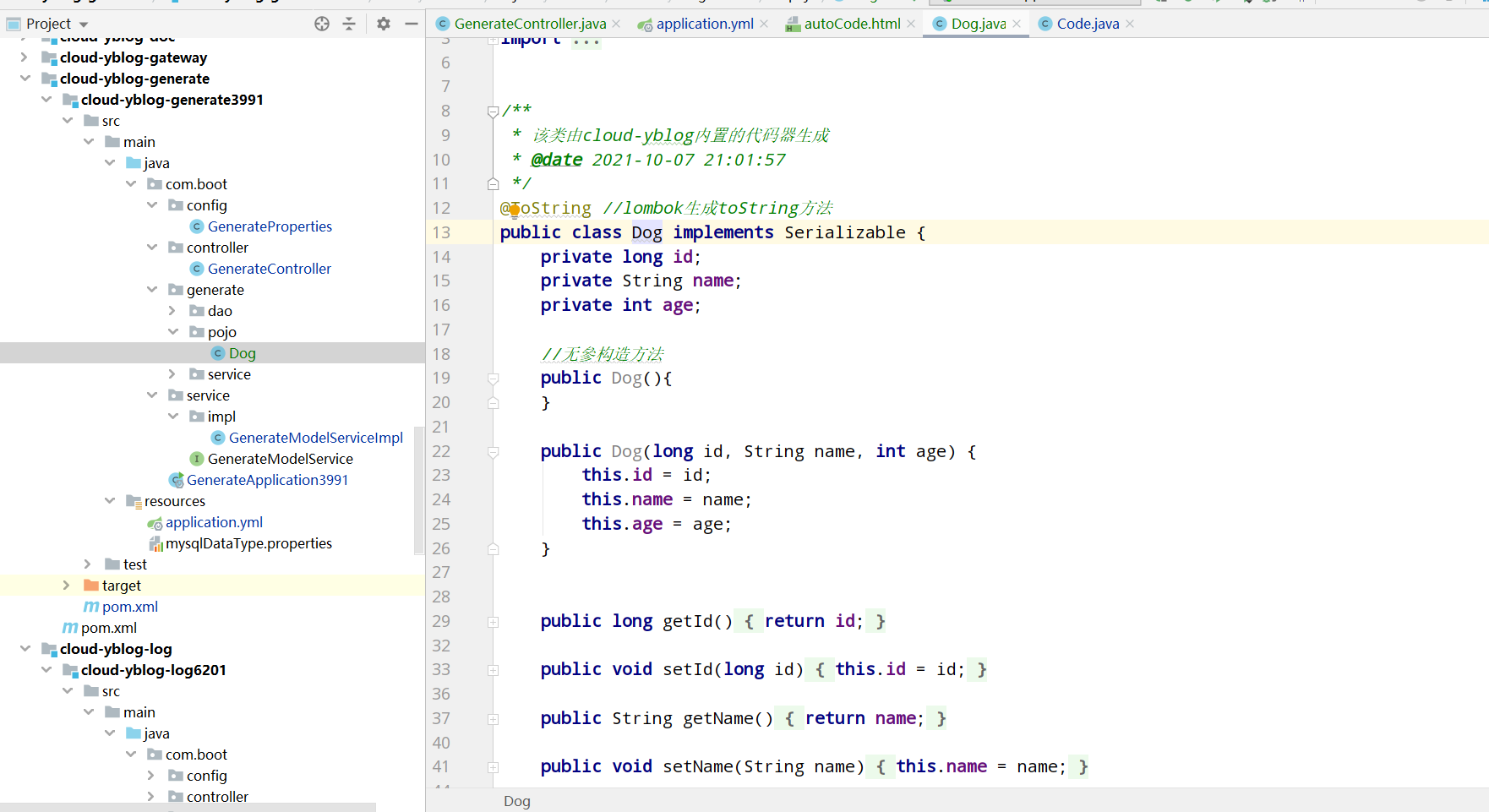Open Project panel settings gear
The width and height of the screenshot is (1489, 812).
pyautogui.click(x=384, y=24)
